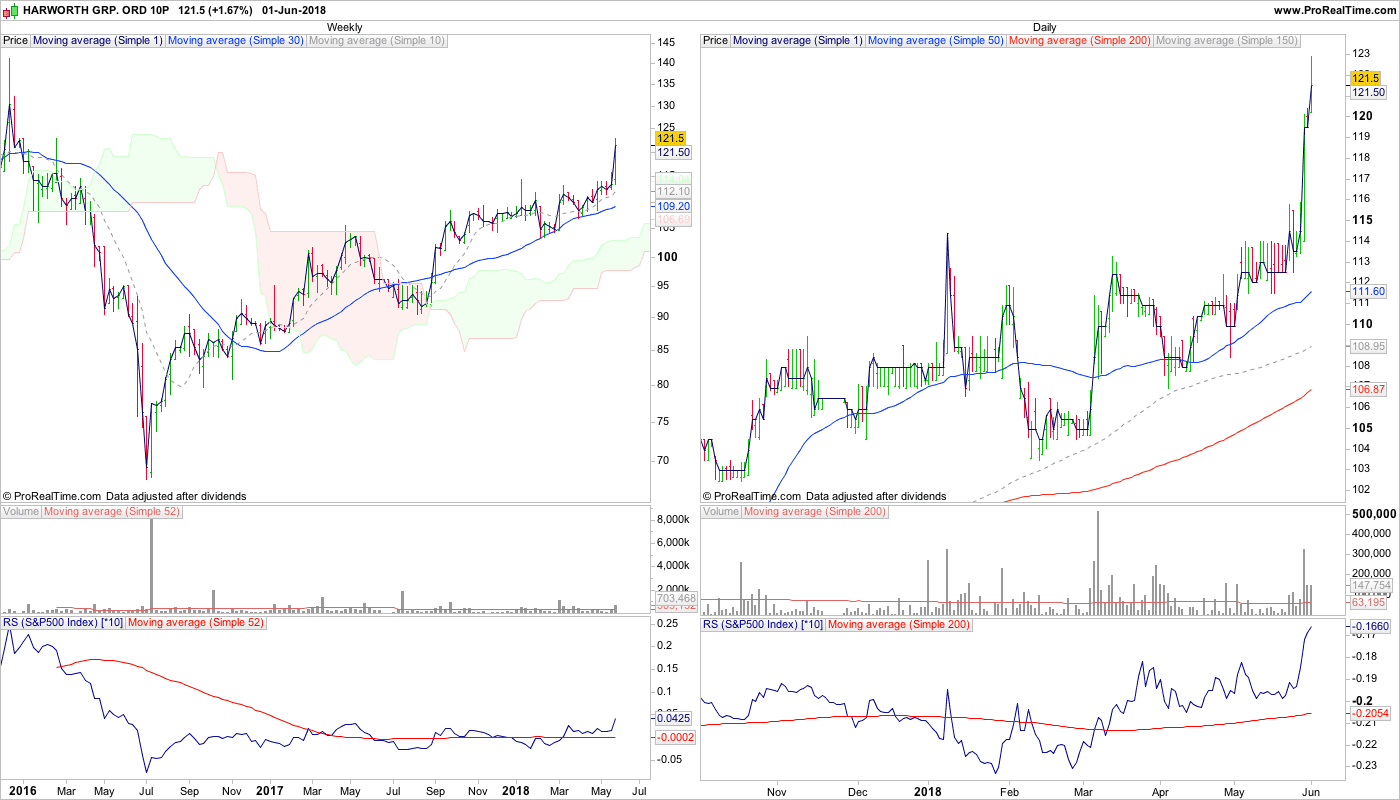Screen dimensions: 1400x800
Task: Open Moving average (Simple 200) label on Daily price chart
Action: (1080, 41)
